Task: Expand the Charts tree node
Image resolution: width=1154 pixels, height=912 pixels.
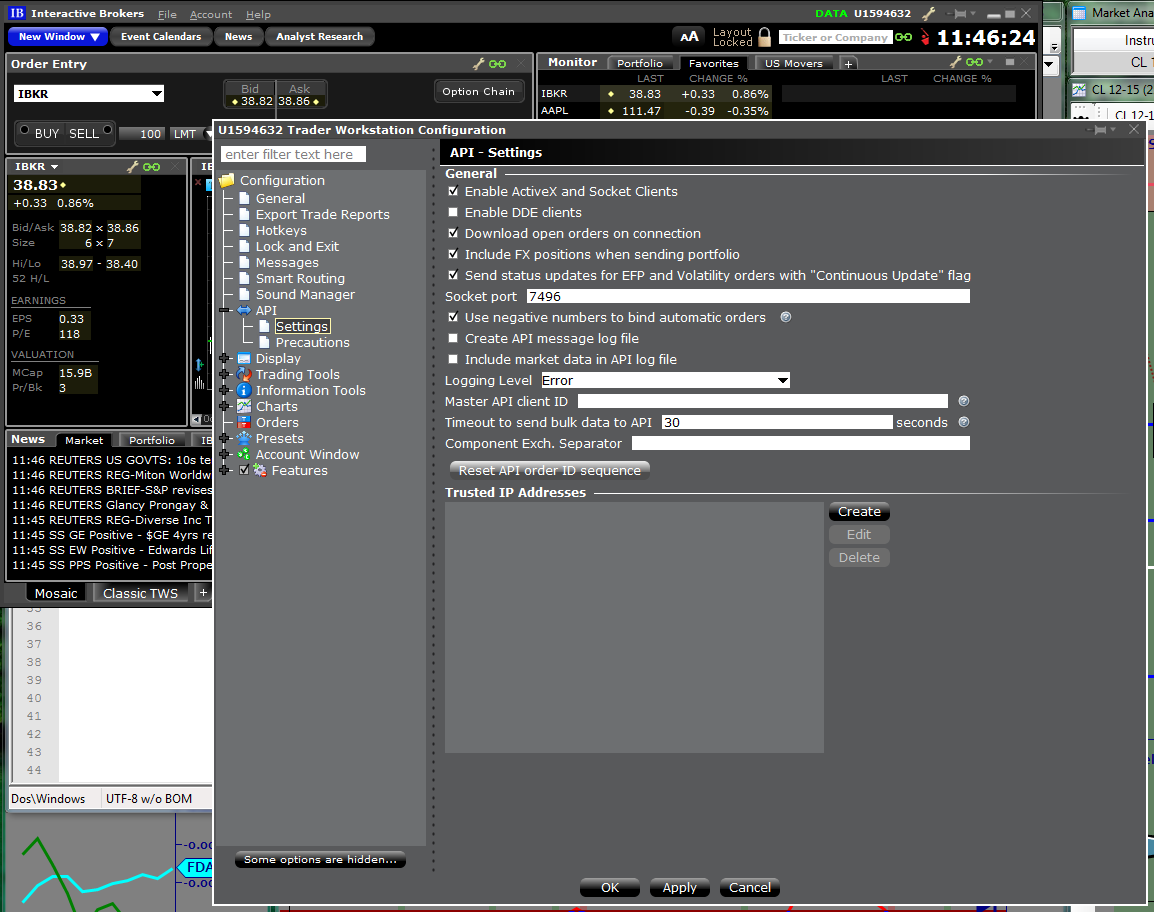Action: [x=224, y=406]
